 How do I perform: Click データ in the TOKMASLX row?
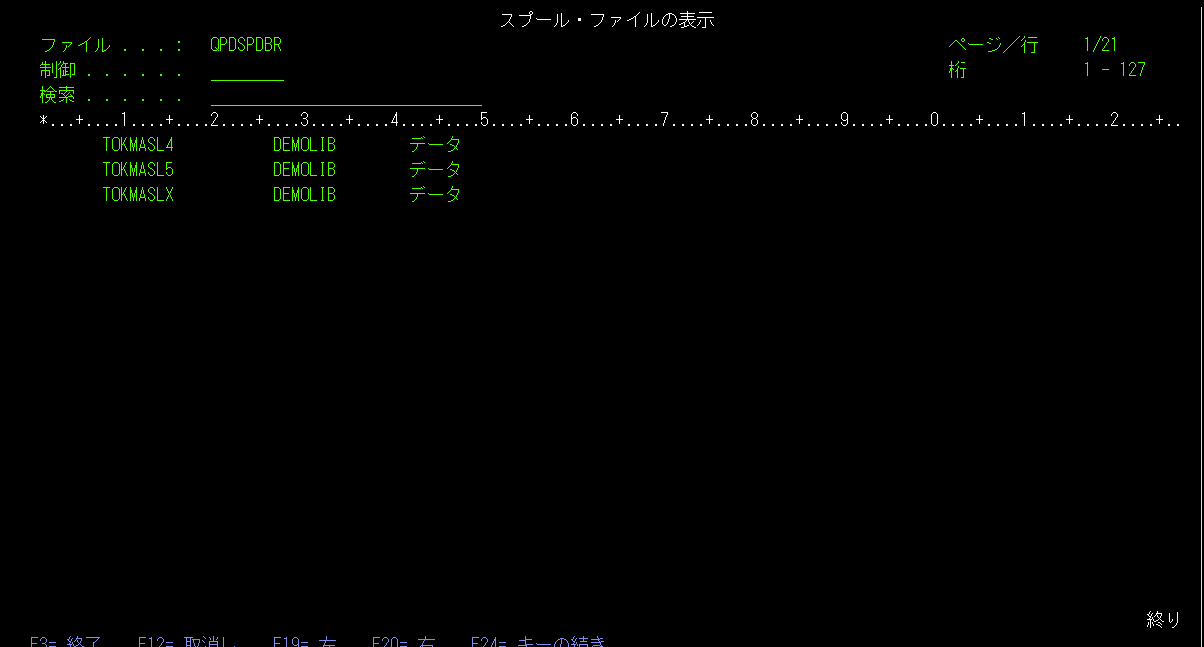click(x=435, y=195)
